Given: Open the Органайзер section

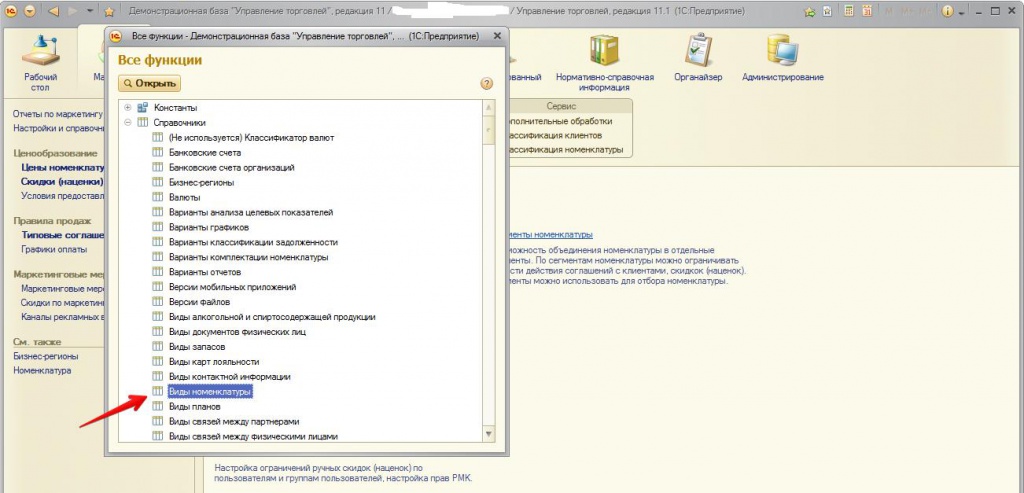Looking at the screenshot, I should coord(698,59).
